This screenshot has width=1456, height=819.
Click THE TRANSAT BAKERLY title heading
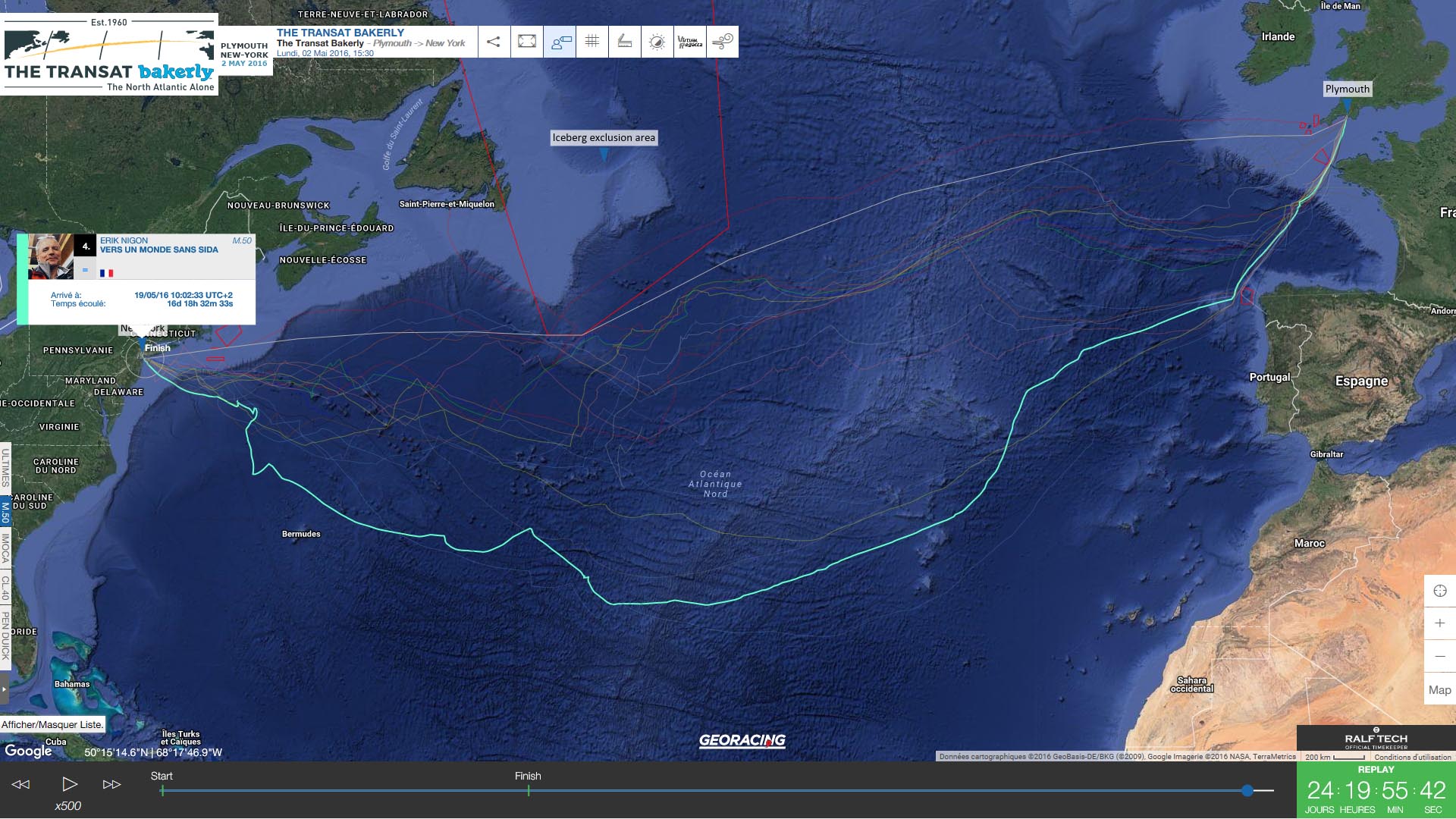pyautogui.click(x=340, y=33)
